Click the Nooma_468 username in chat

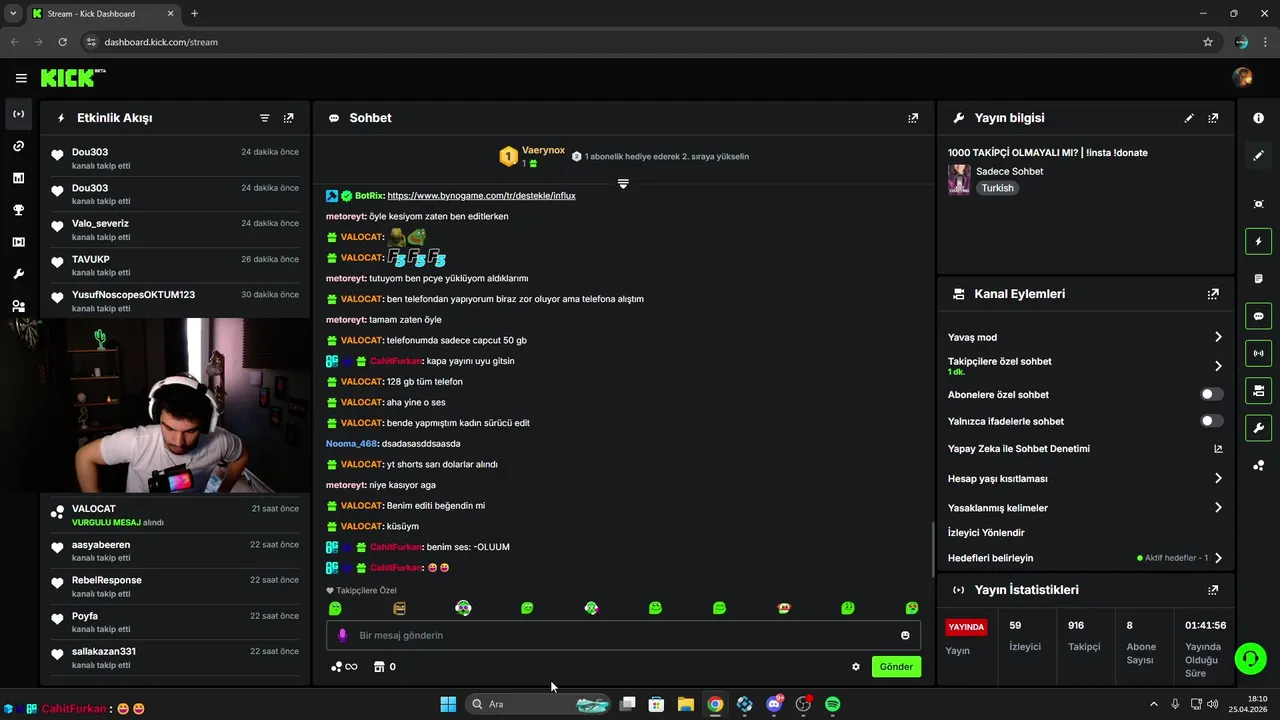pyautogui.click(x=353, y=444)
